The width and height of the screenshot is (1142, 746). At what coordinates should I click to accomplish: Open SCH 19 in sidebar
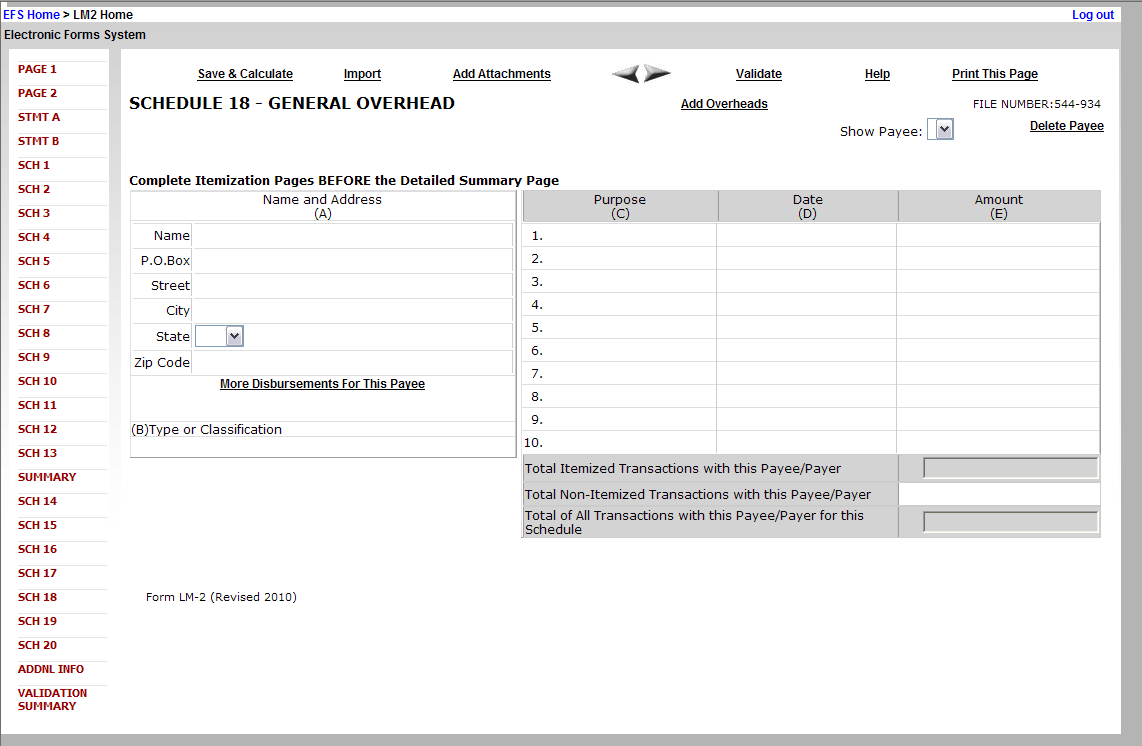pos(37,622)
